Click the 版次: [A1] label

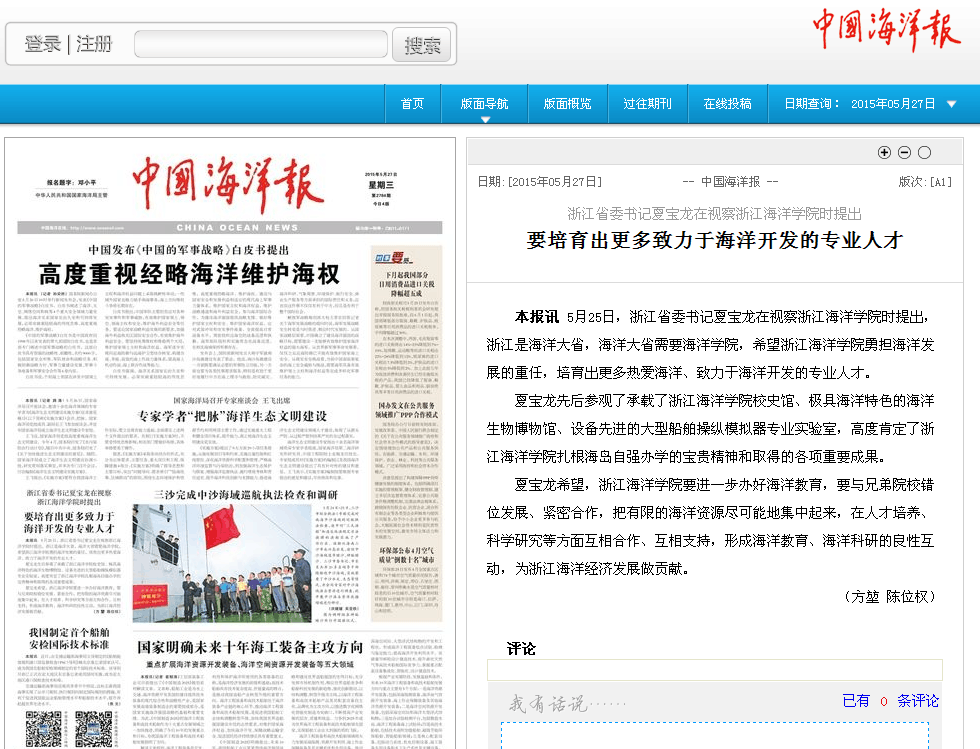coord(925,182)
